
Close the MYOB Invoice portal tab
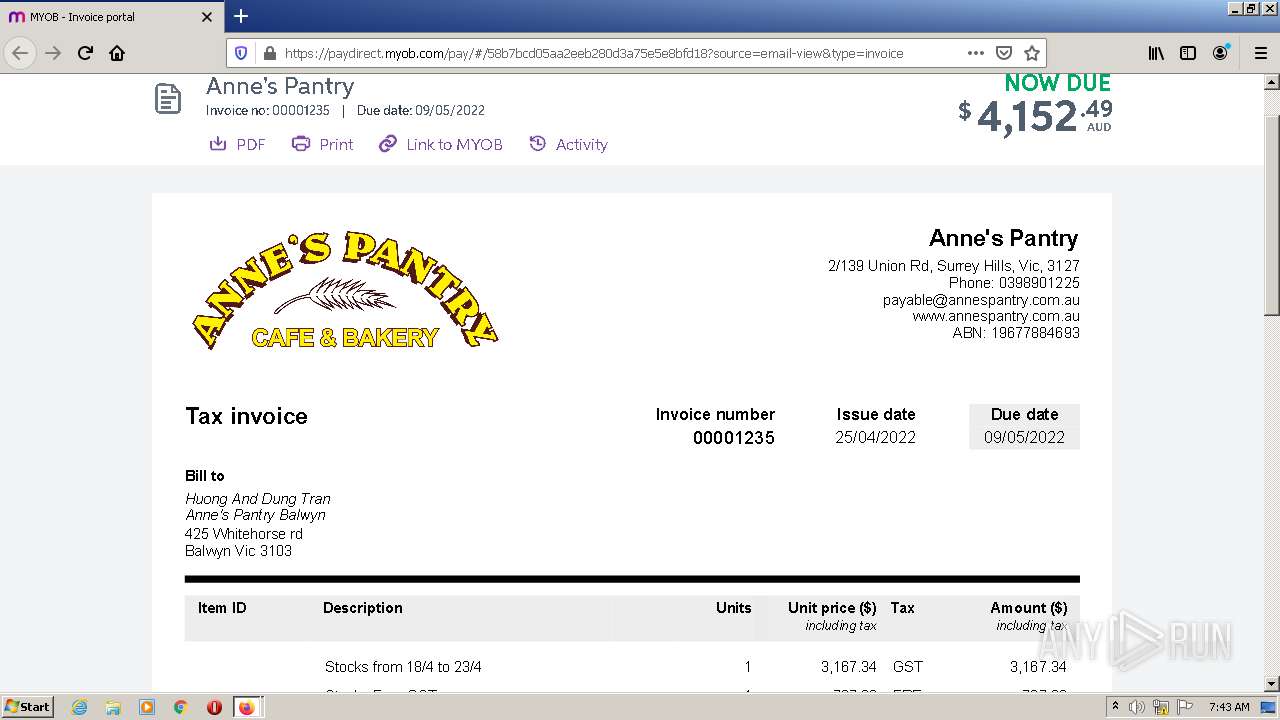tap(207, 17)
